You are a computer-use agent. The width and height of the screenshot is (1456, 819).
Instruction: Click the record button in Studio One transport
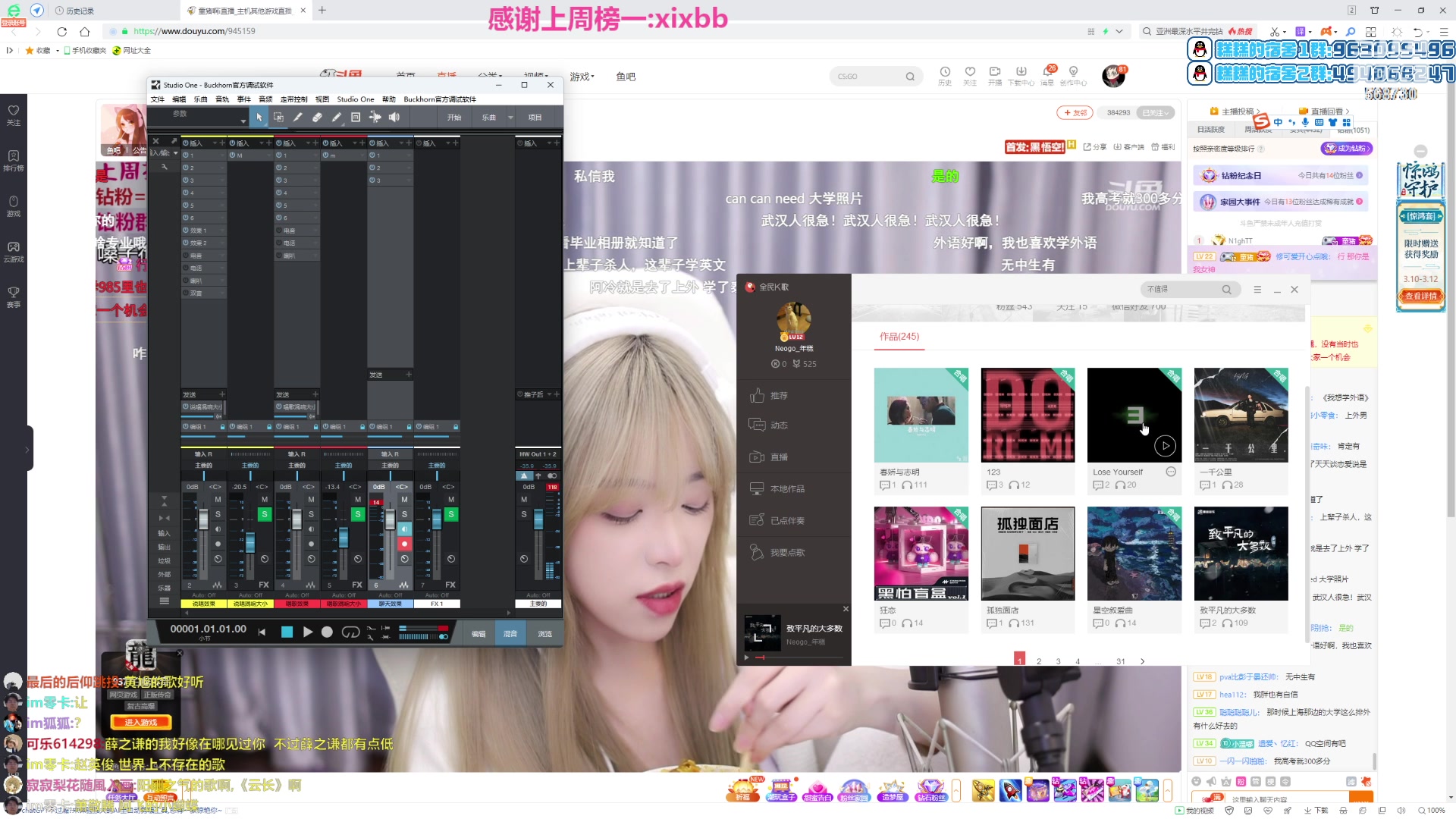click(327, 632)
